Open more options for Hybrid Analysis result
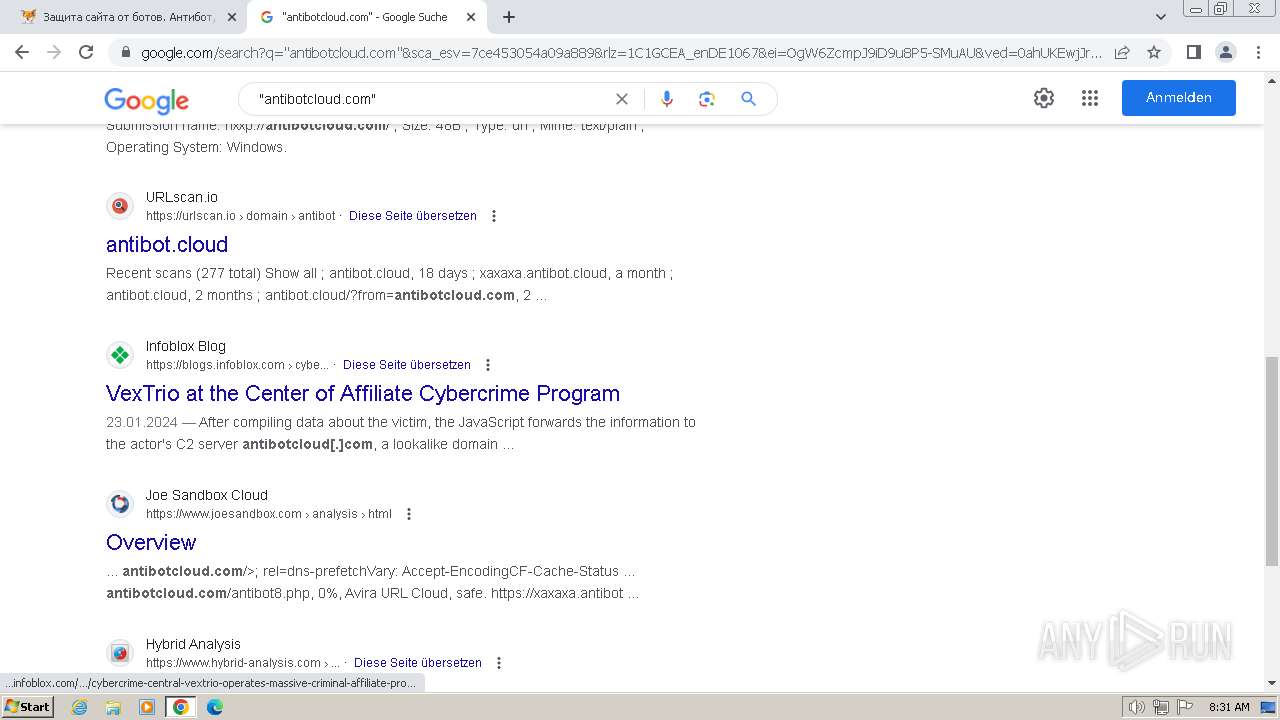Screen dimensions: 1280x720 click(499, 663)
